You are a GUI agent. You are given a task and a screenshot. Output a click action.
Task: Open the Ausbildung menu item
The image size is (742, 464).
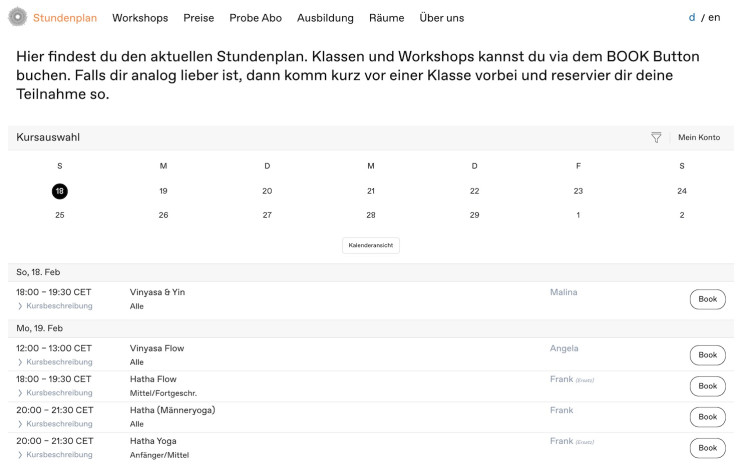[x=325, y=18]
